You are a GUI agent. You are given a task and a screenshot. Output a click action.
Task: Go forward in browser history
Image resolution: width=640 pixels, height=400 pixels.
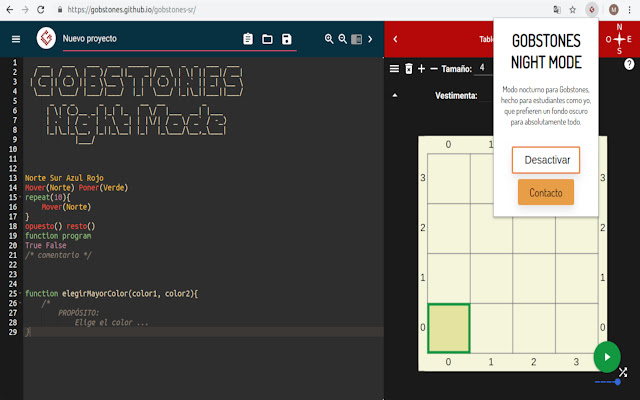coord(25,9)
